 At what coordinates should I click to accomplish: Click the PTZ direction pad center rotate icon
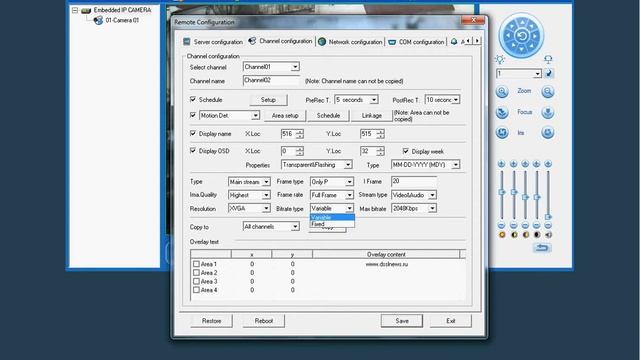pyautogui.click(x=522, y=36)
